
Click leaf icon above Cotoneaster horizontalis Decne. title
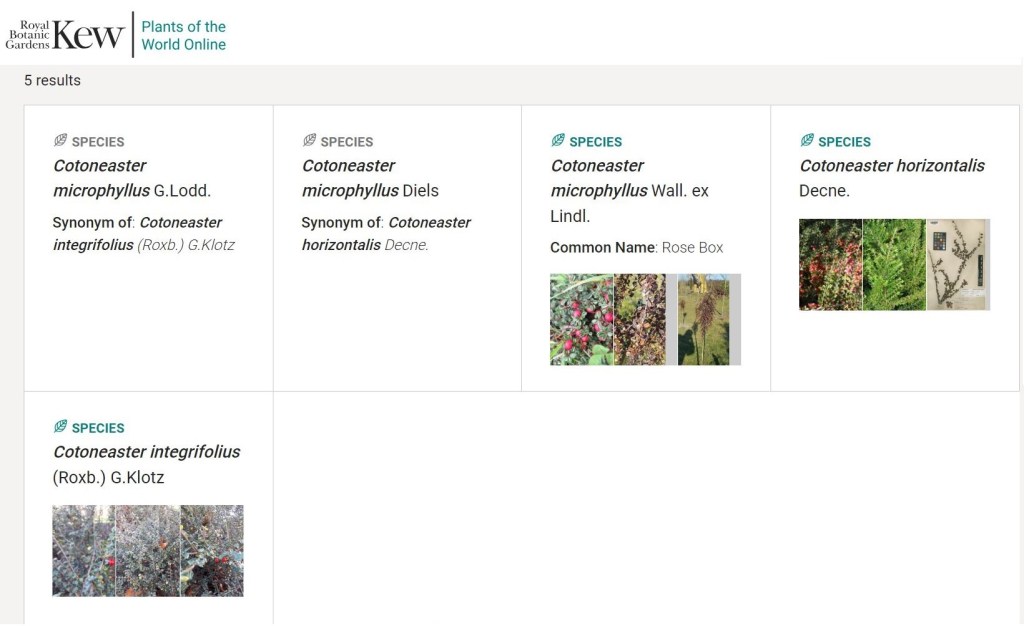[807, 141]
